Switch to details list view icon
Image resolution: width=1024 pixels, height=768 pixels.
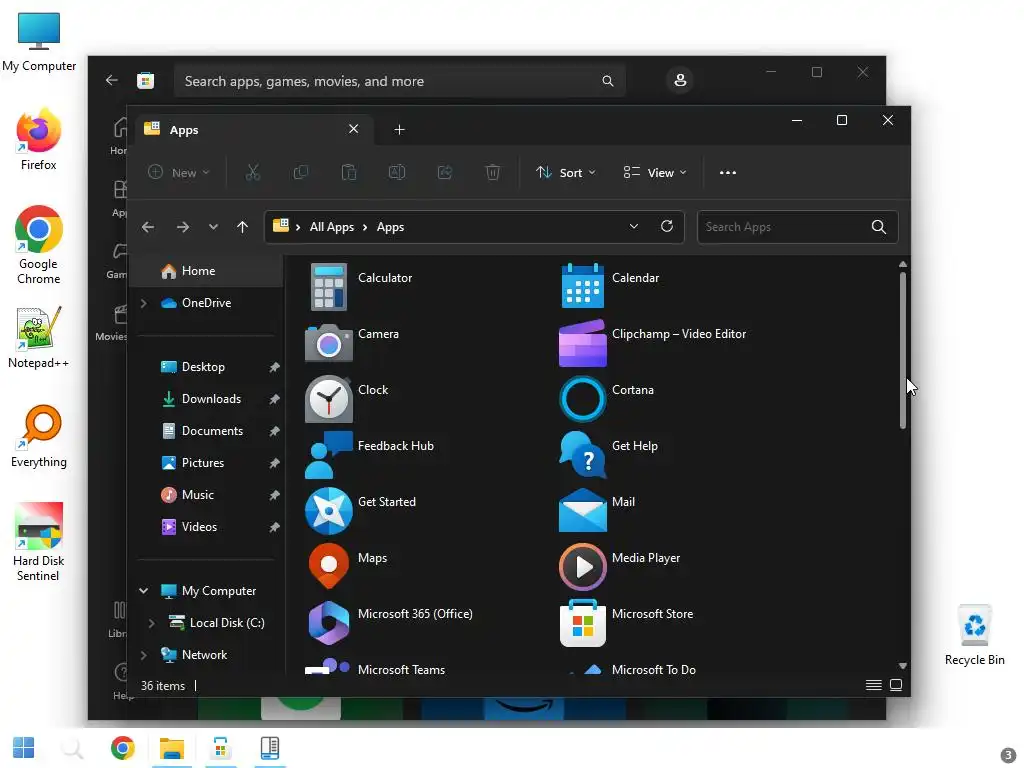click(x=874, y=685)
